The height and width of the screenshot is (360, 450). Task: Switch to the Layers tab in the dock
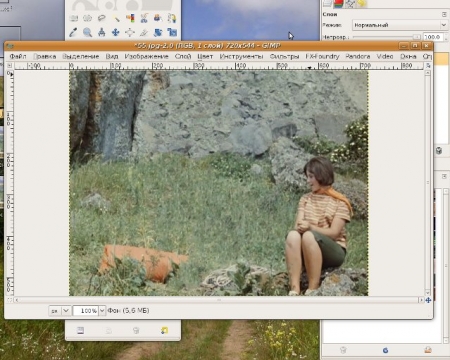[x=327, y=3]
